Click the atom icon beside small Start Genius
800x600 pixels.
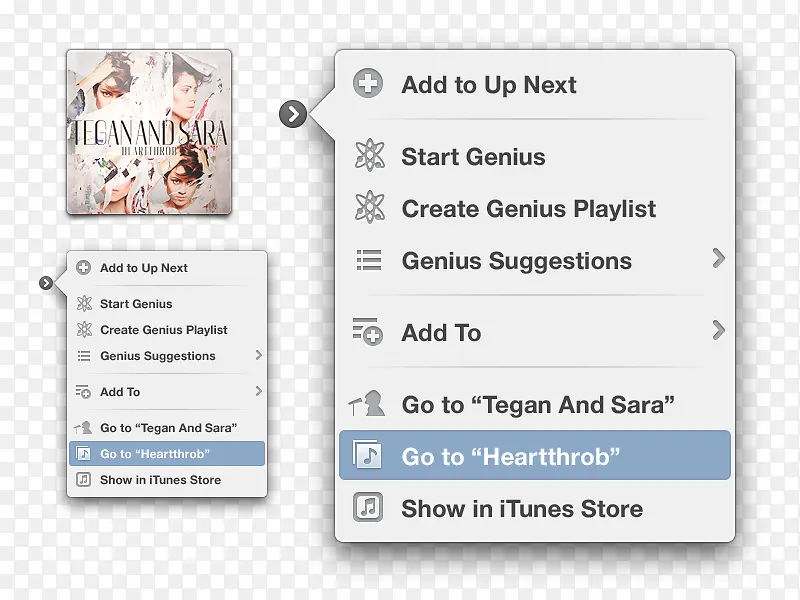(x=84, y=304)
